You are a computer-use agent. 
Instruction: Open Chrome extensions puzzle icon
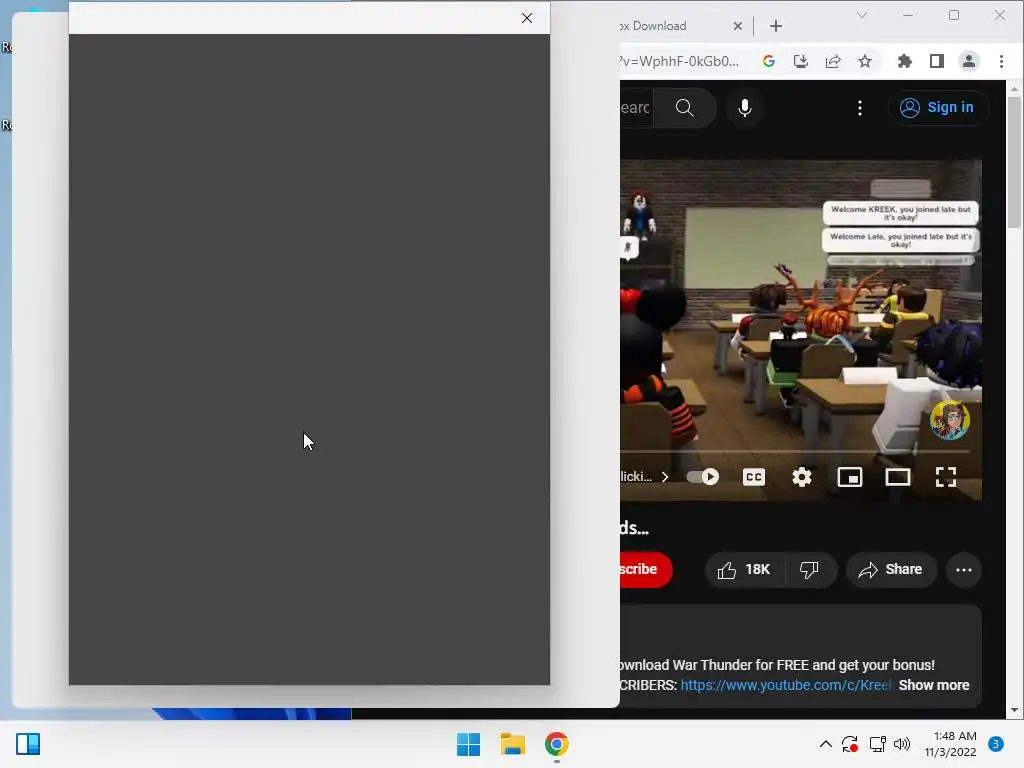pos(904,61)
